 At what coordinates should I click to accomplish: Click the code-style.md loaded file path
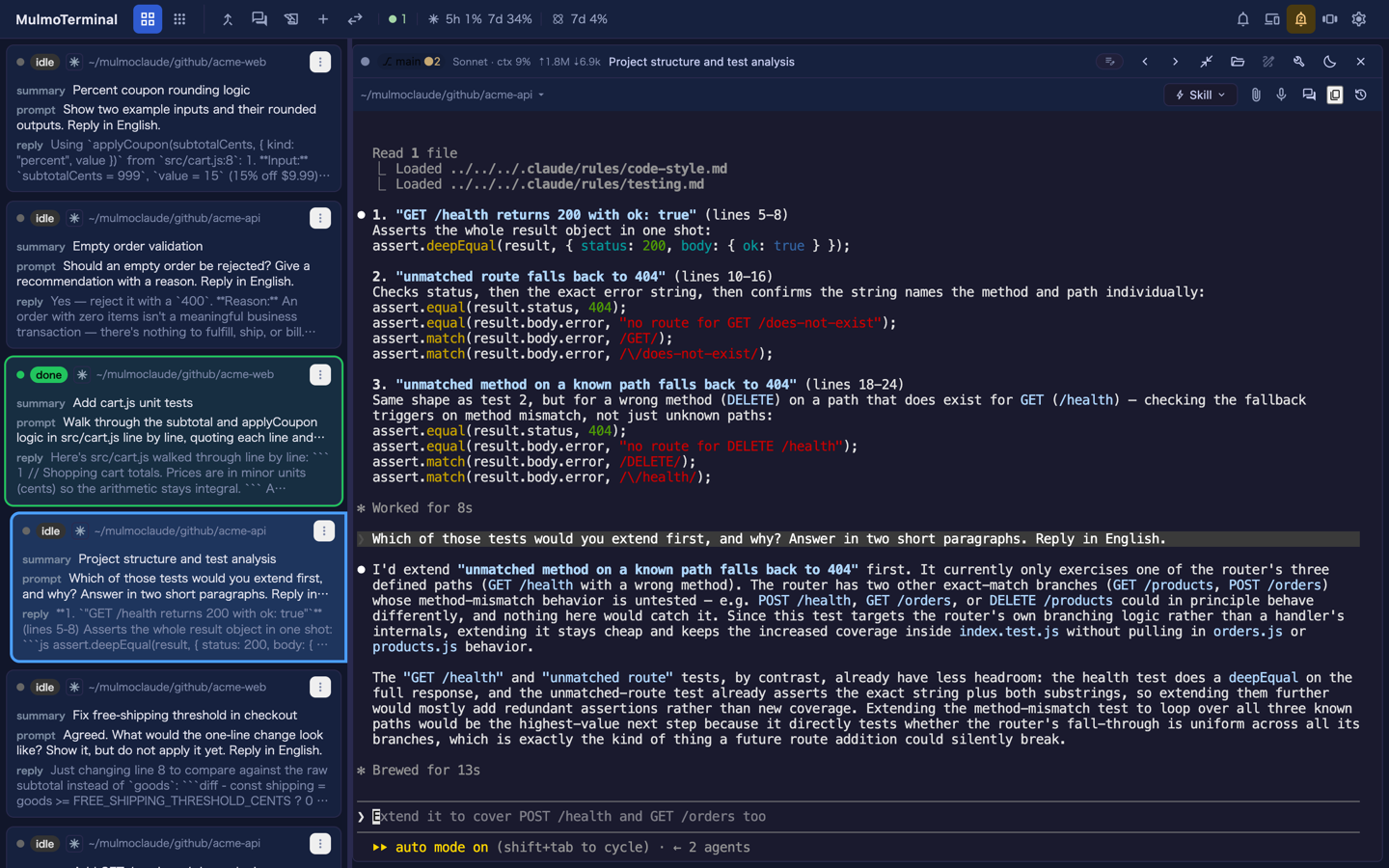(588, 169)
